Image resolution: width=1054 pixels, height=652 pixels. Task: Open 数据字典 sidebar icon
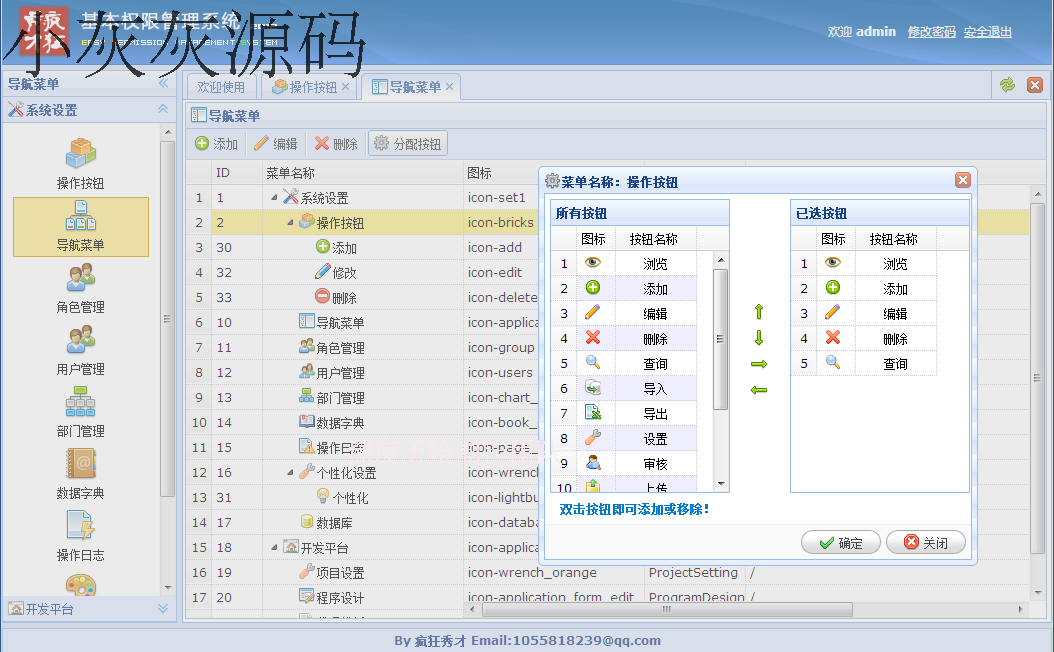(80, 474)
